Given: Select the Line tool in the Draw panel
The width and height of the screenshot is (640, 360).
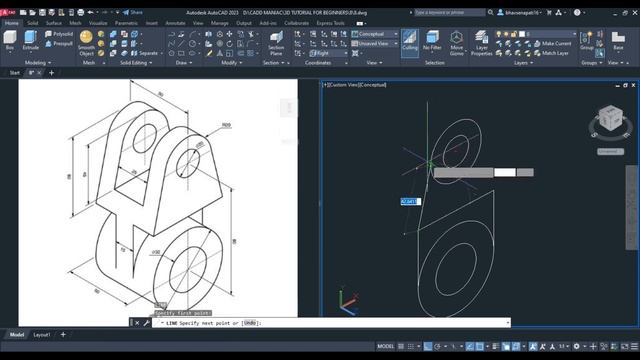Looking at the screenshot, I should tap(181, 43).
